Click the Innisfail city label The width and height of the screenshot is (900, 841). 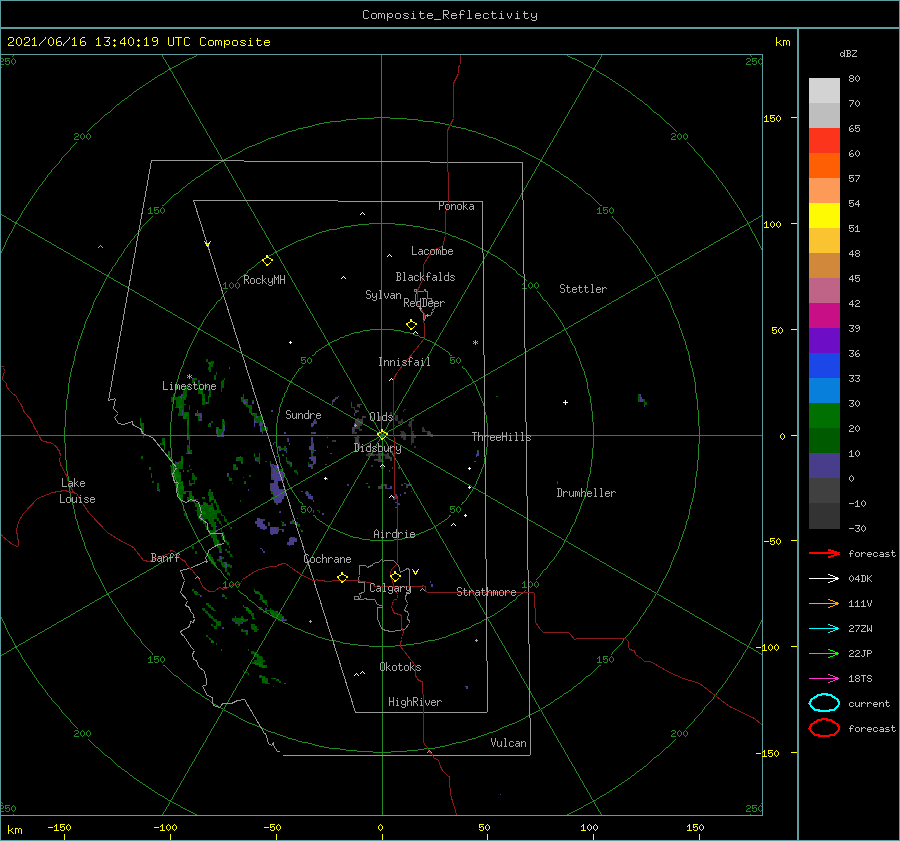(404, 362)
